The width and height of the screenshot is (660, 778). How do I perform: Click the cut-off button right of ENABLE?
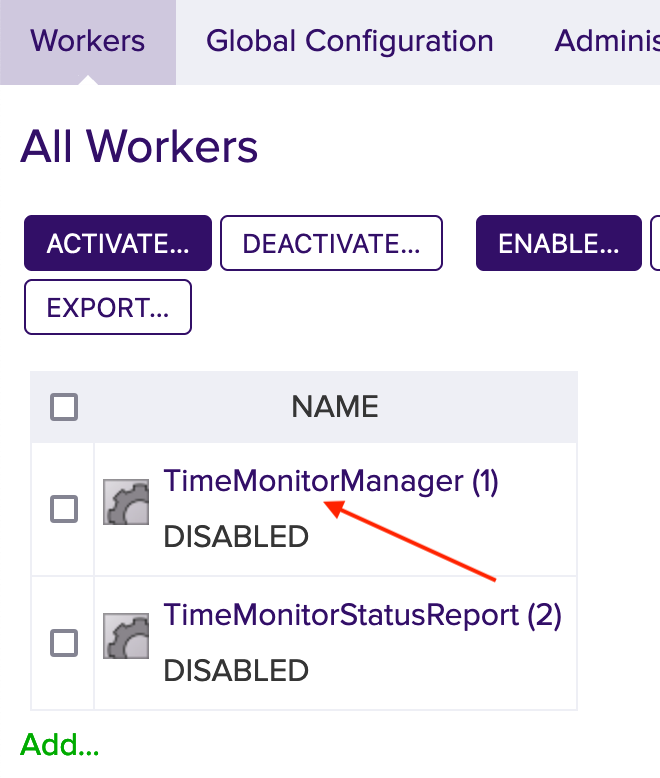click(655, 243)
